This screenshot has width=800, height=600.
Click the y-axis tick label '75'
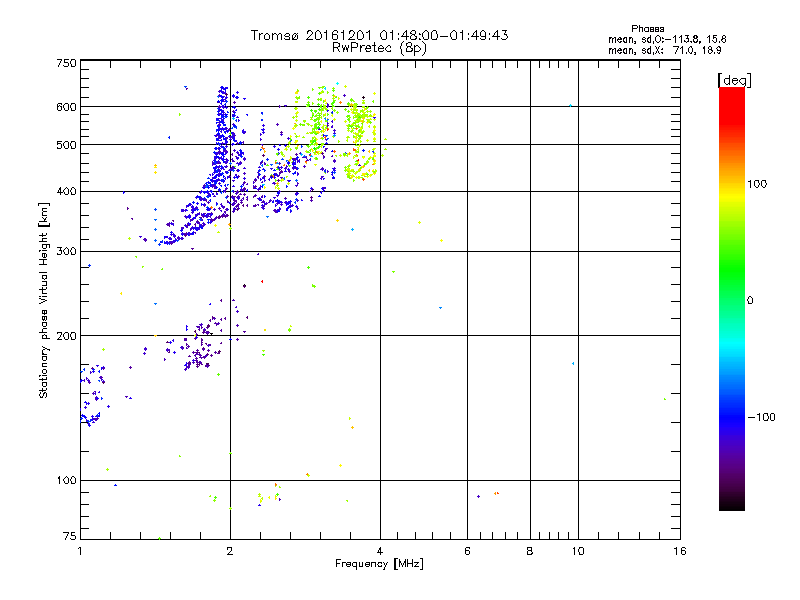coord(70,536)
